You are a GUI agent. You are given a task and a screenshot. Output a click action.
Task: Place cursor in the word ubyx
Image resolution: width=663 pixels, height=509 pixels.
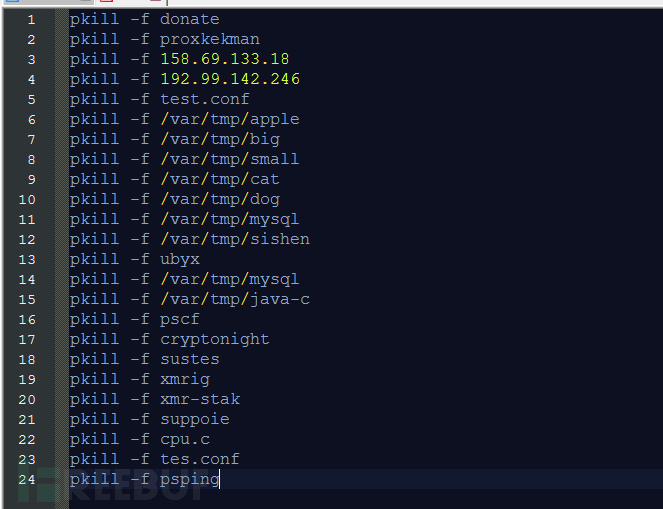click(x=179, y=259)
